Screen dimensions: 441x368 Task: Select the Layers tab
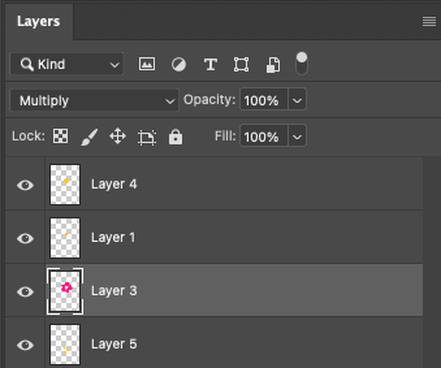[x=39, y=22]
